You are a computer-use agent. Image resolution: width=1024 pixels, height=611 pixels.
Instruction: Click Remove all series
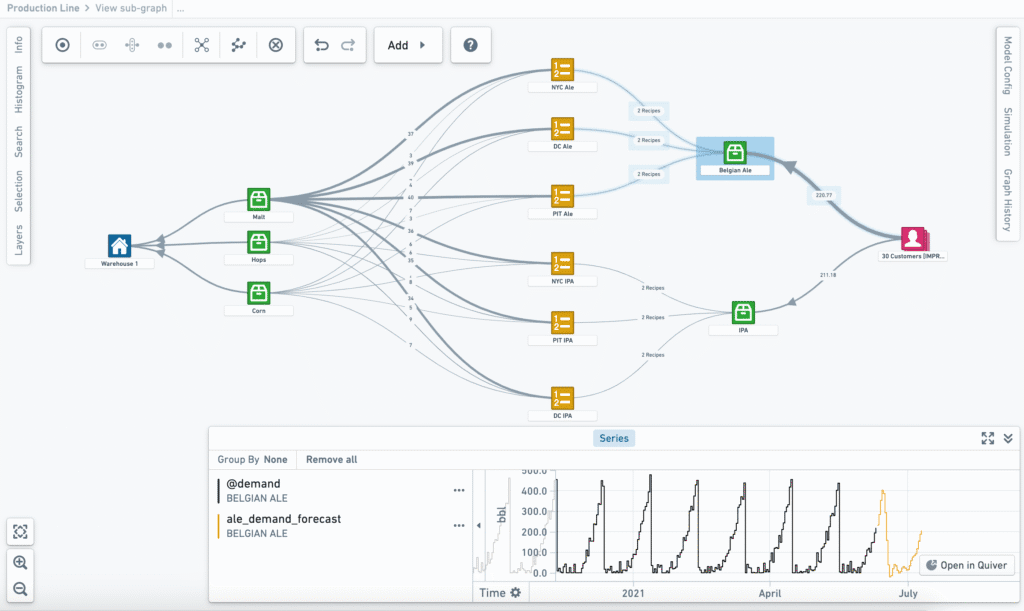(332, 460)
